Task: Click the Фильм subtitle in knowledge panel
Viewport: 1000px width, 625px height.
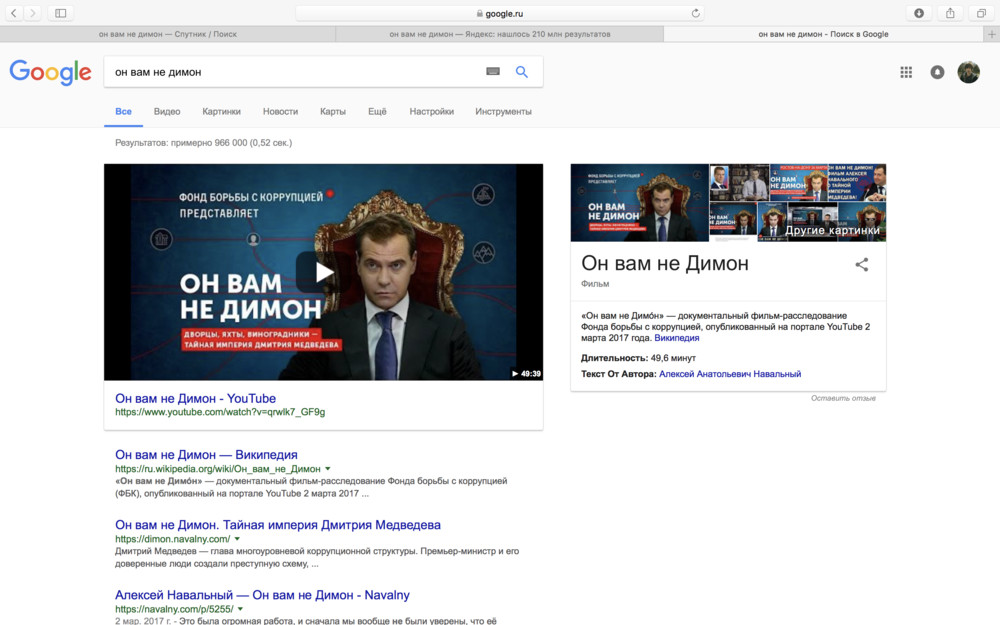Action: point(595,284)
